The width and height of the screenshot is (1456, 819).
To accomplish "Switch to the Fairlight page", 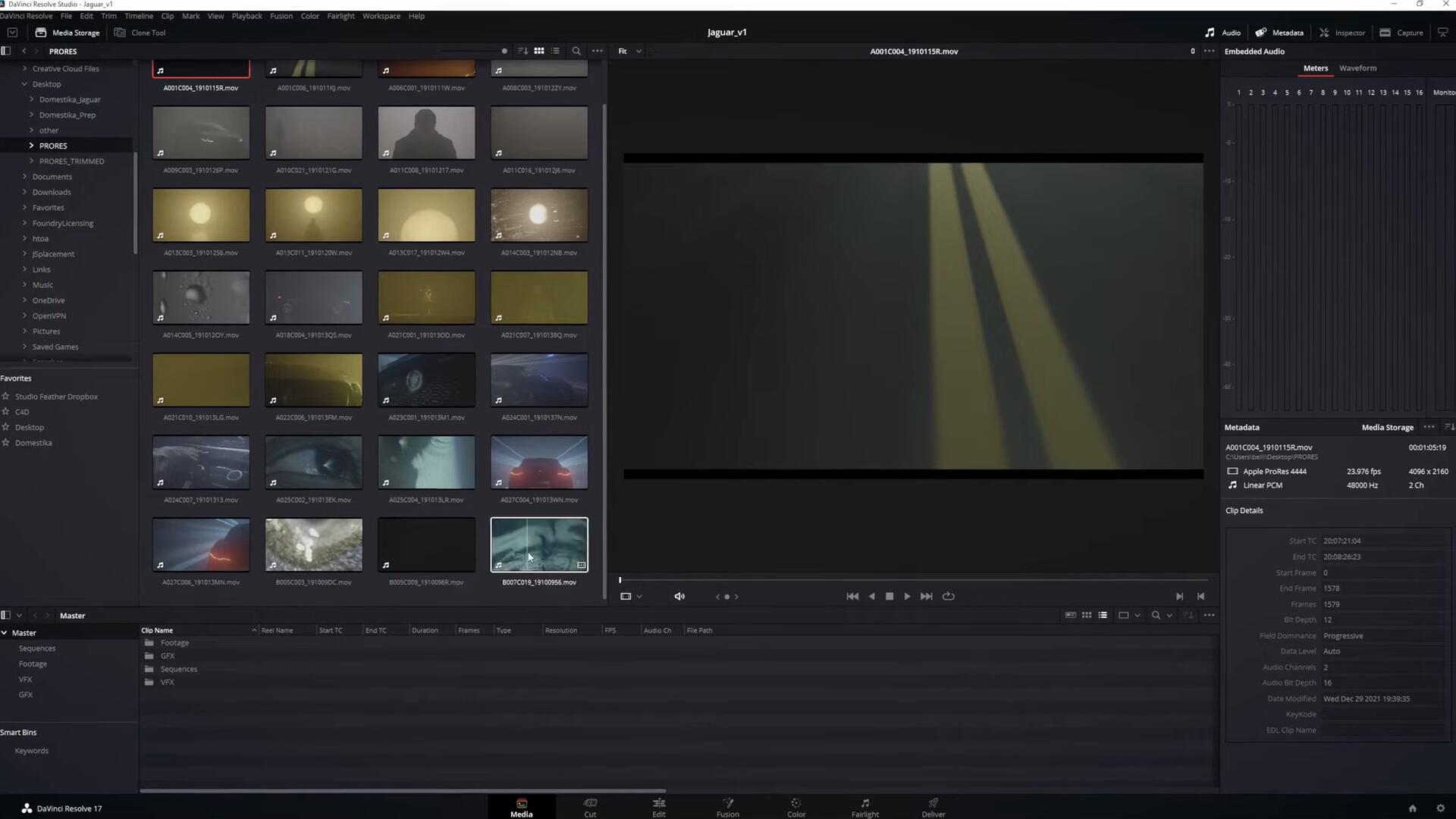I will [x=864, y=806].
